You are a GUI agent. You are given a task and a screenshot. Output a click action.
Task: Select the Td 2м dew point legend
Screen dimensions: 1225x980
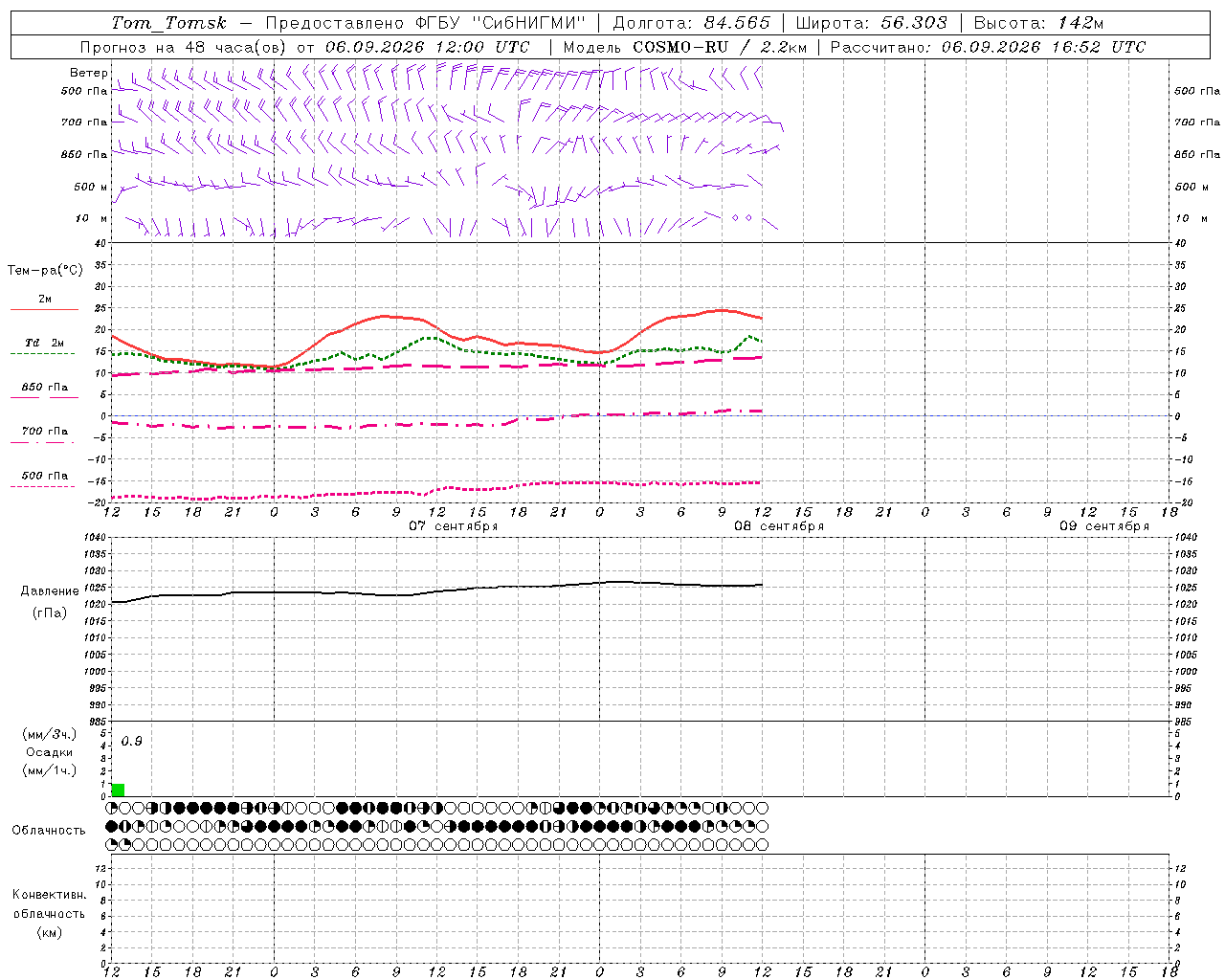[44, 346]
